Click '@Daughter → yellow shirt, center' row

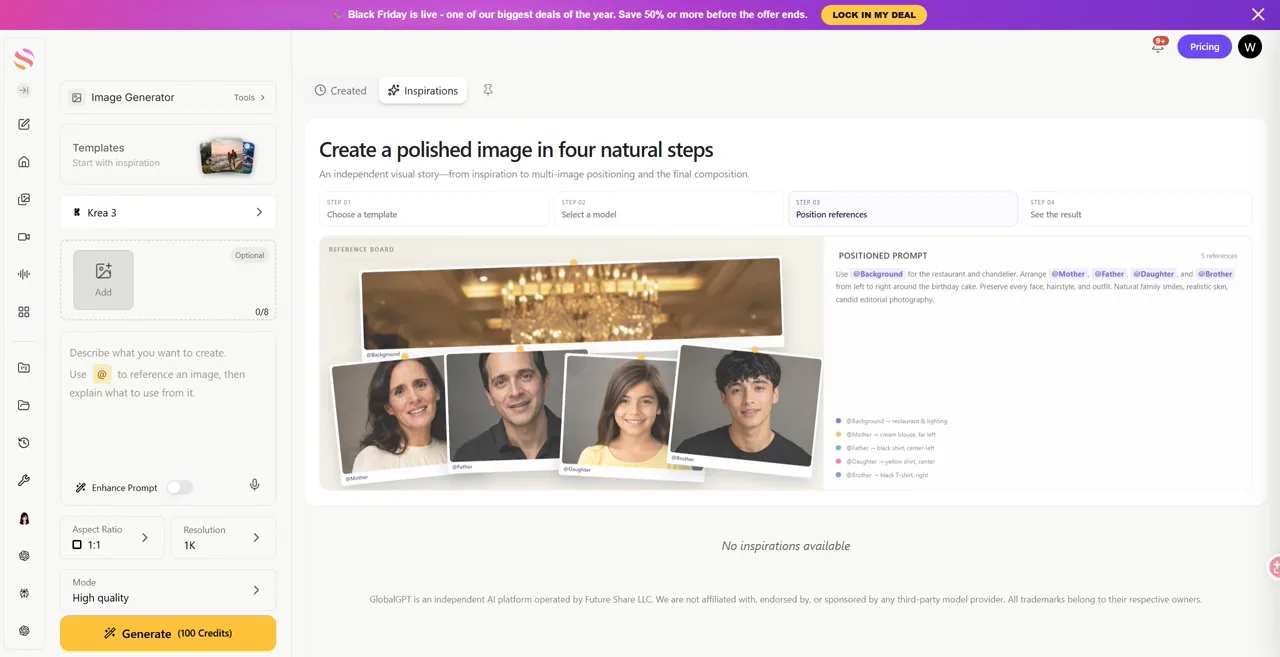886,462
